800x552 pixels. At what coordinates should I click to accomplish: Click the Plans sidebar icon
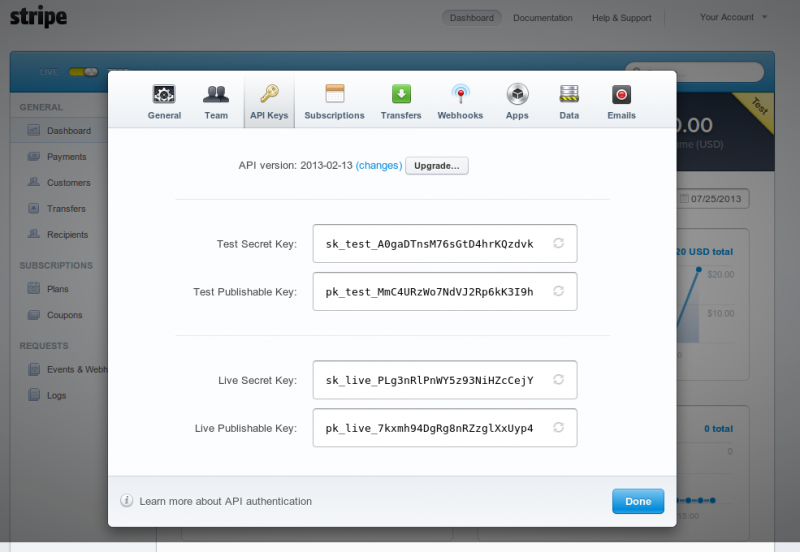[x=34, y=288]
